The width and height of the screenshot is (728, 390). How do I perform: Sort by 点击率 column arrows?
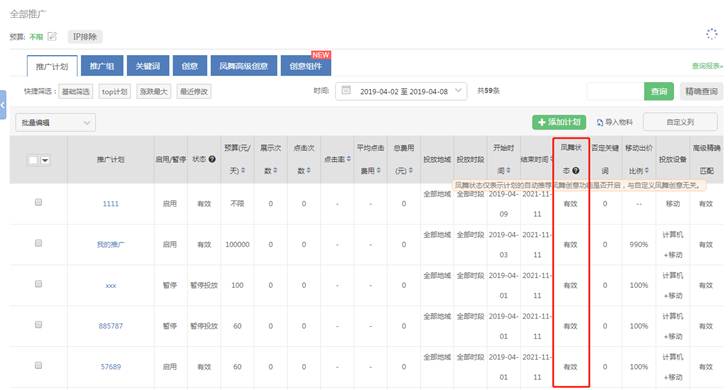pos(349,159)
